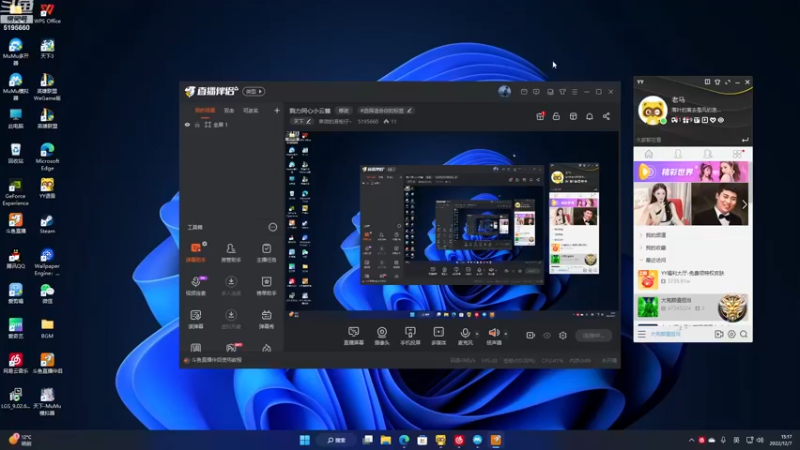This screenshot has height=450, width=800.
Task: Click the plus icon to add a scene
Action: 277,110
